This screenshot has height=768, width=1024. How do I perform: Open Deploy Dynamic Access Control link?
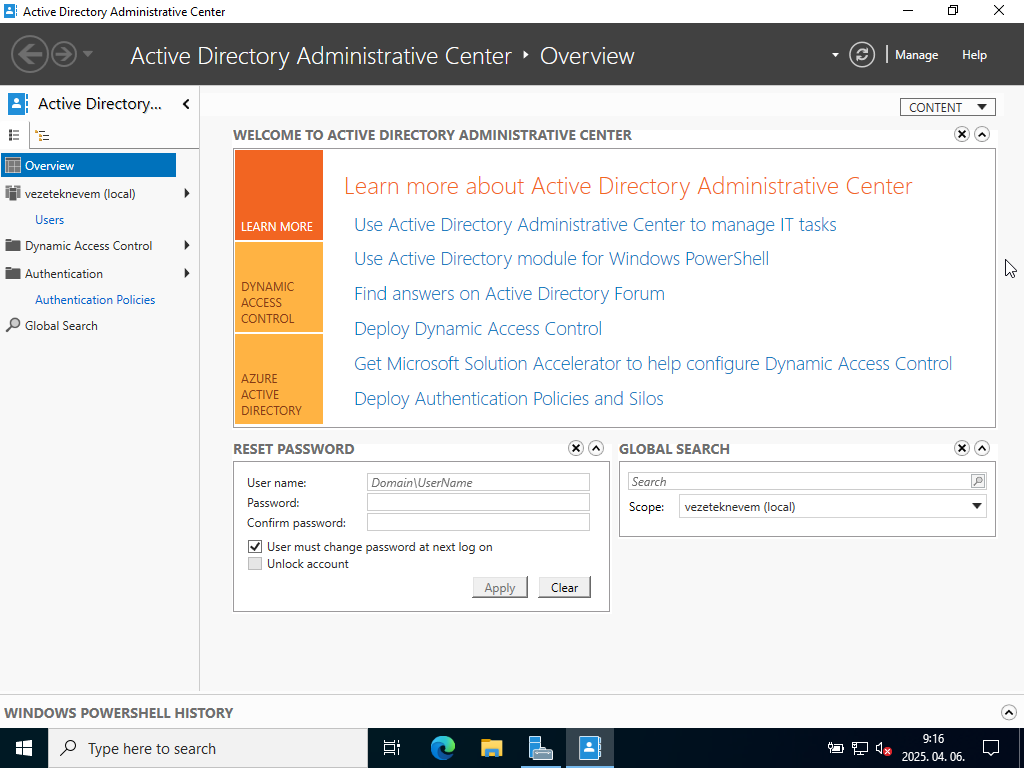(478, 329)
